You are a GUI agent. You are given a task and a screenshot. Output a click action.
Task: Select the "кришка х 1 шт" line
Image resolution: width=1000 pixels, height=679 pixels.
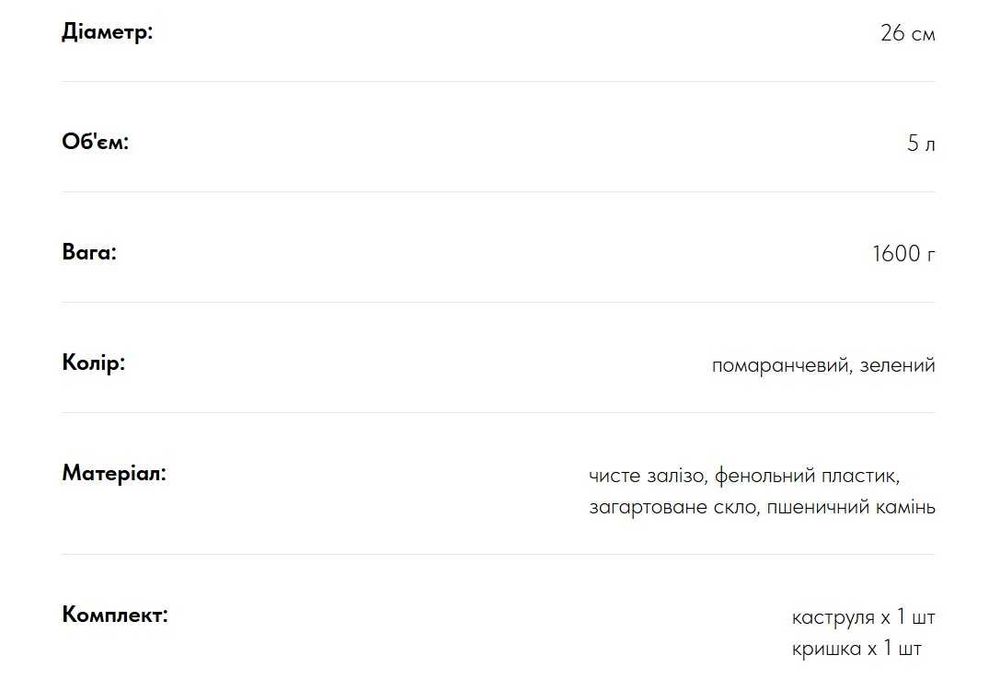[x=856, y=649]
